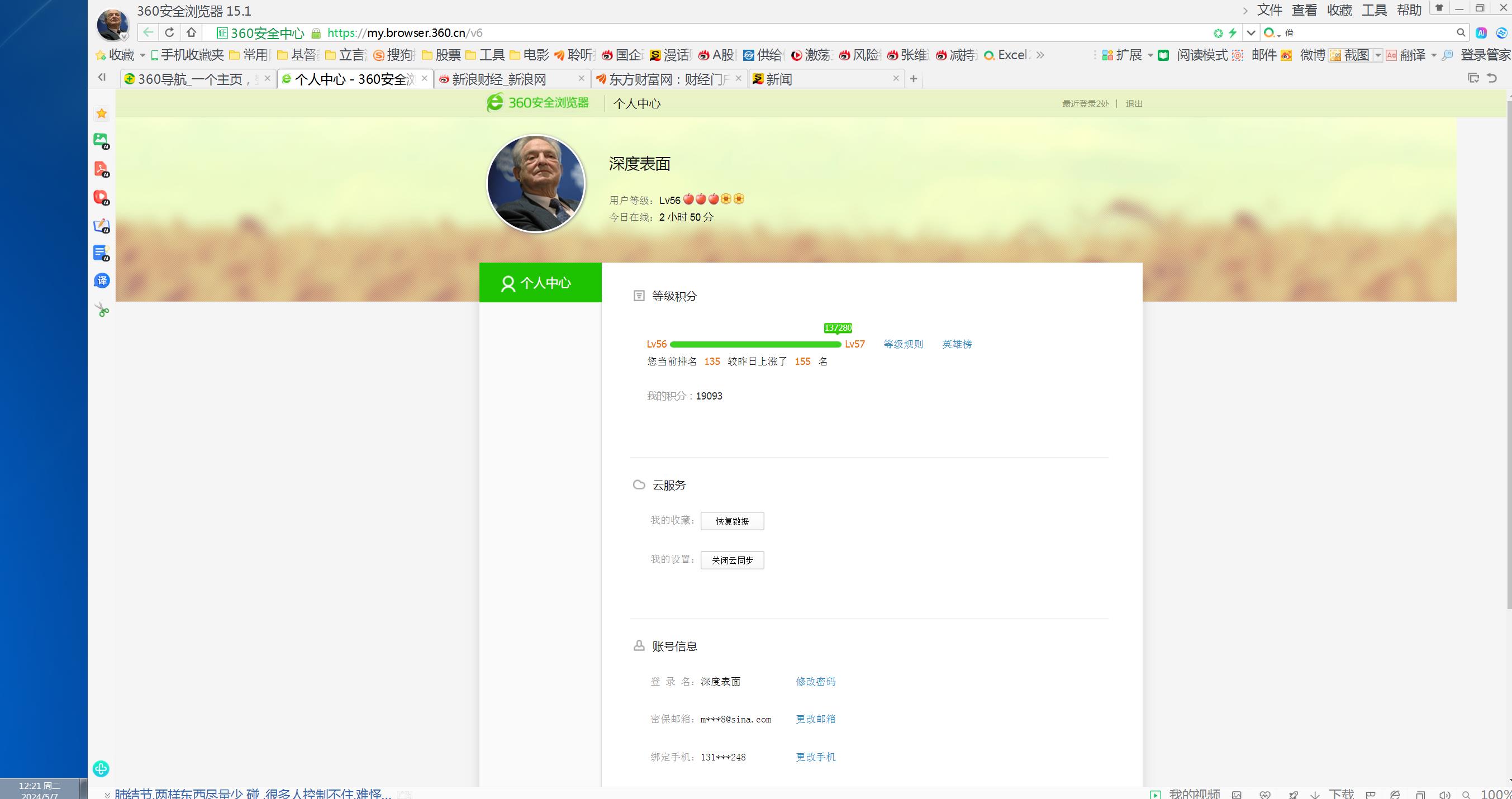Image resolution: width=1512 pixels, height=799 pixels.
Task: Open the 等级规则 link
Action: click(x=904, y=344)
